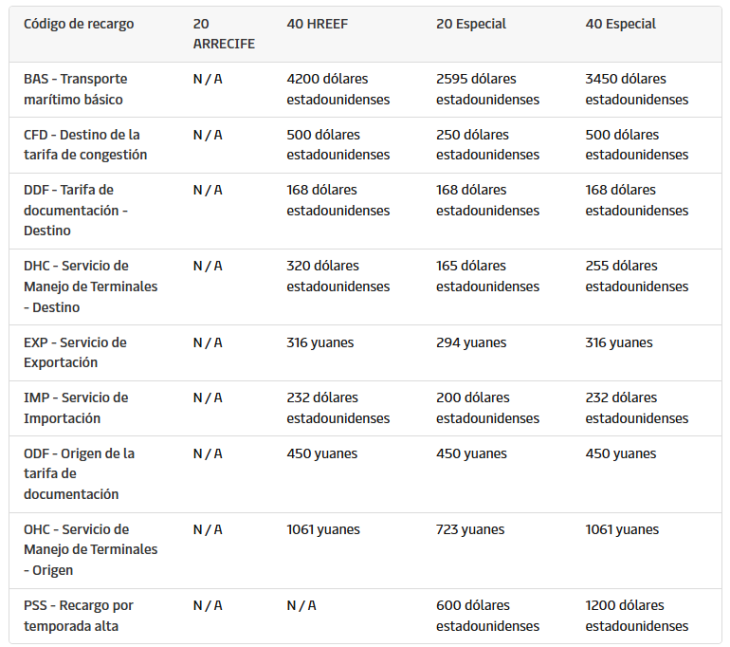
Task: Click the 4200 dólares estadounidenses cell
Action: point(338,89)
